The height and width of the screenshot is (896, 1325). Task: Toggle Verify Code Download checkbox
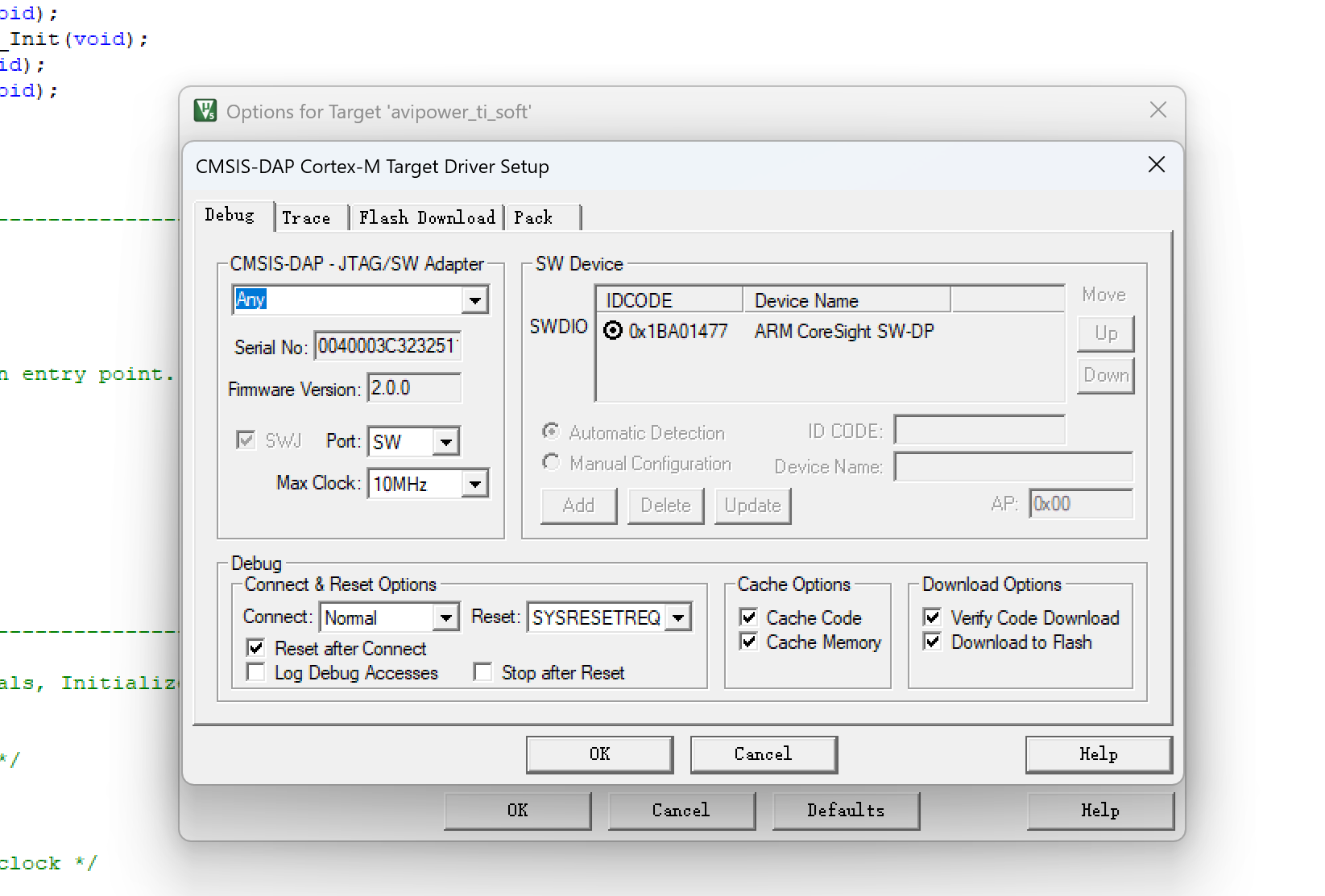click(x=933, y=617)
